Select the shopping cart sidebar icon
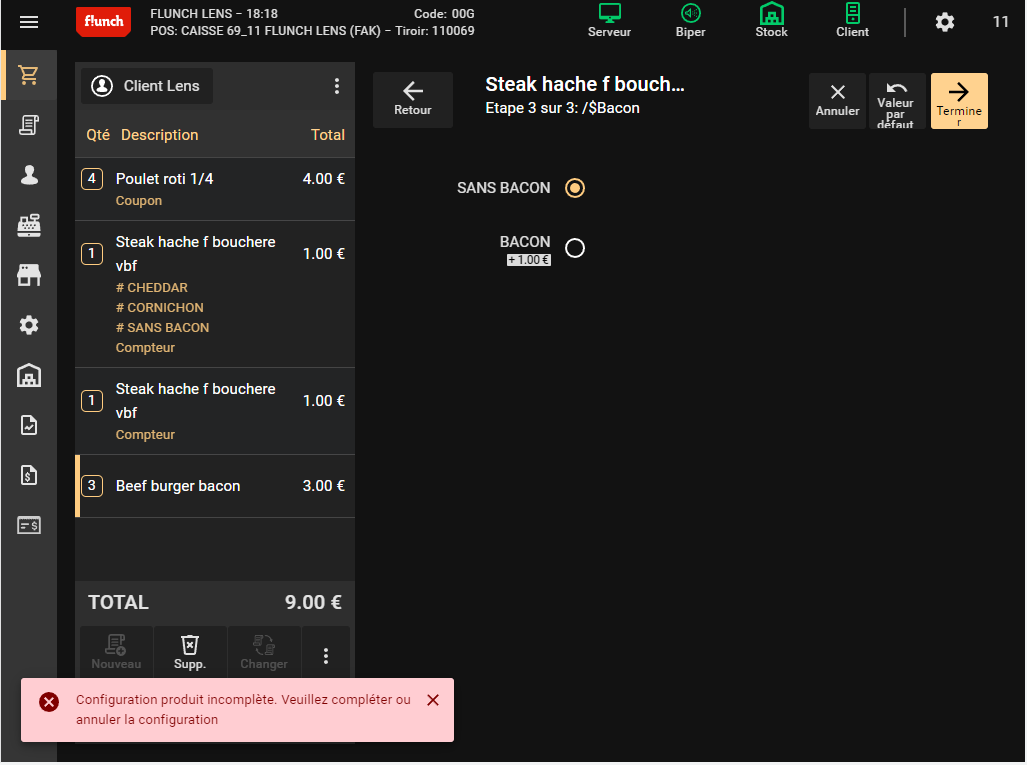Viewport: 1027px width, 765px height. click(x=29, y=76)
